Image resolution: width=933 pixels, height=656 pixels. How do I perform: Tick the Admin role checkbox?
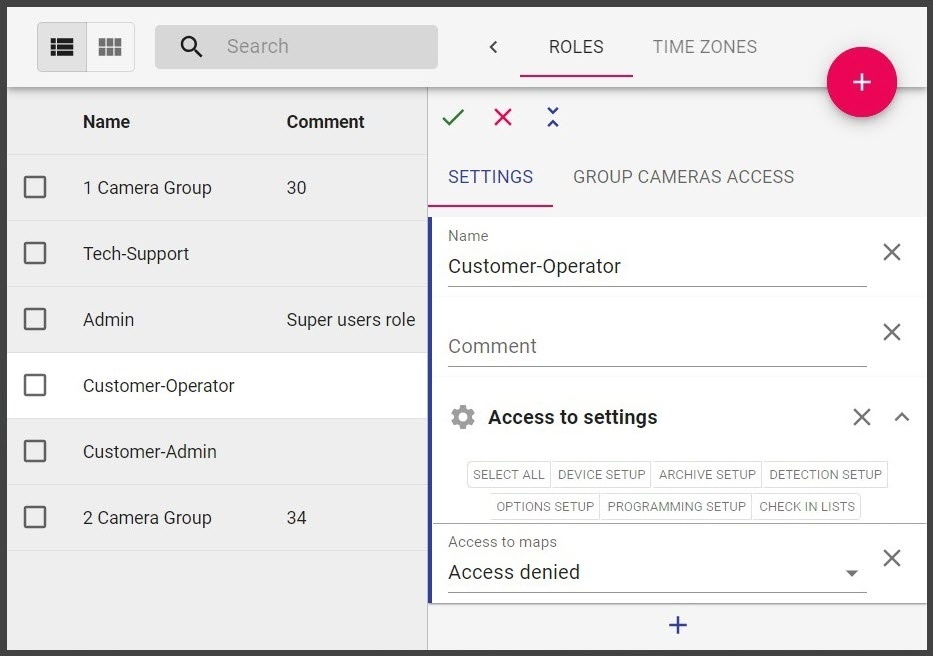pos(35,320)
